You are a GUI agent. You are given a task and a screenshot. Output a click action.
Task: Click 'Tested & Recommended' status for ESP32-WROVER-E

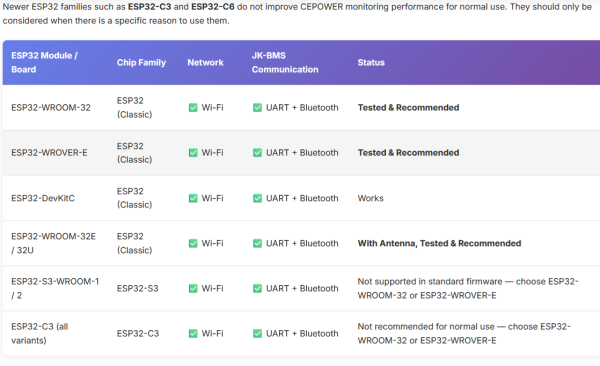(408, 153)
